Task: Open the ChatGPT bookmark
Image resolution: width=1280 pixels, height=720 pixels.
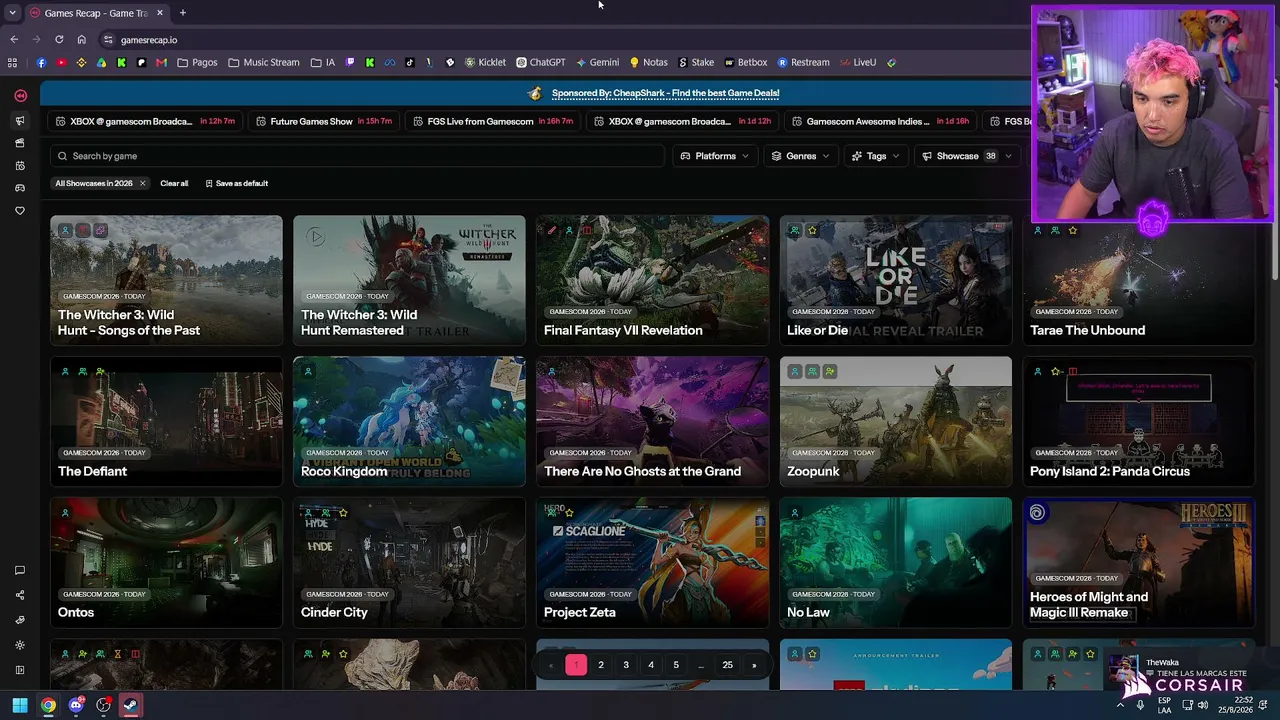Action: tap(541, 62)
